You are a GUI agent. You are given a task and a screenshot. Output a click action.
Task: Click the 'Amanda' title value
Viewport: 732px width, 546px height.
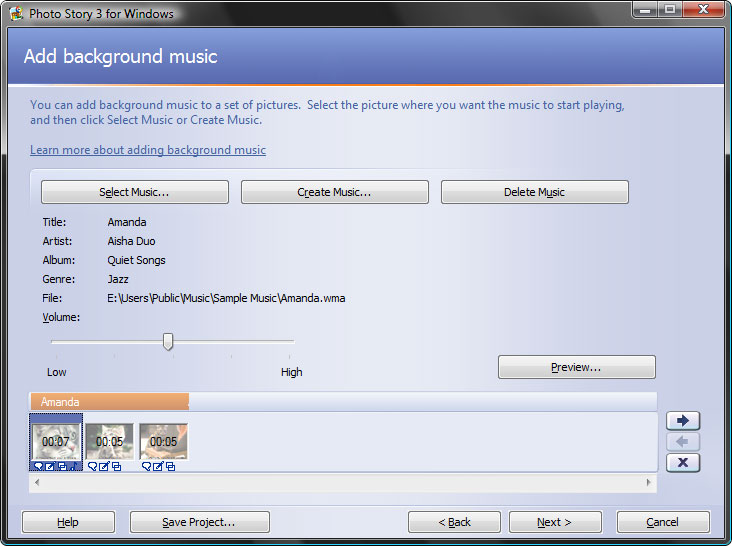point(127,222)
